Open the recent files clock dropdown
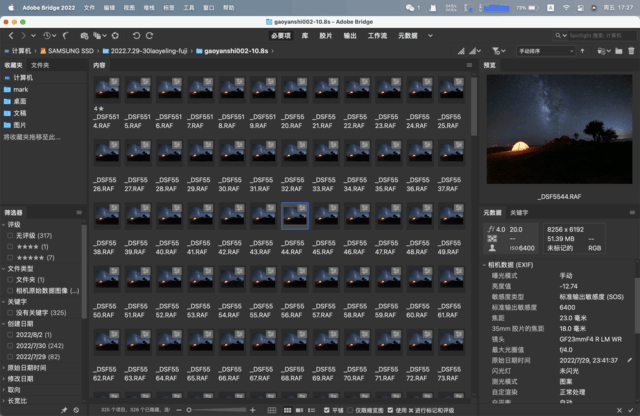640x416 pixels. (50, 36)
